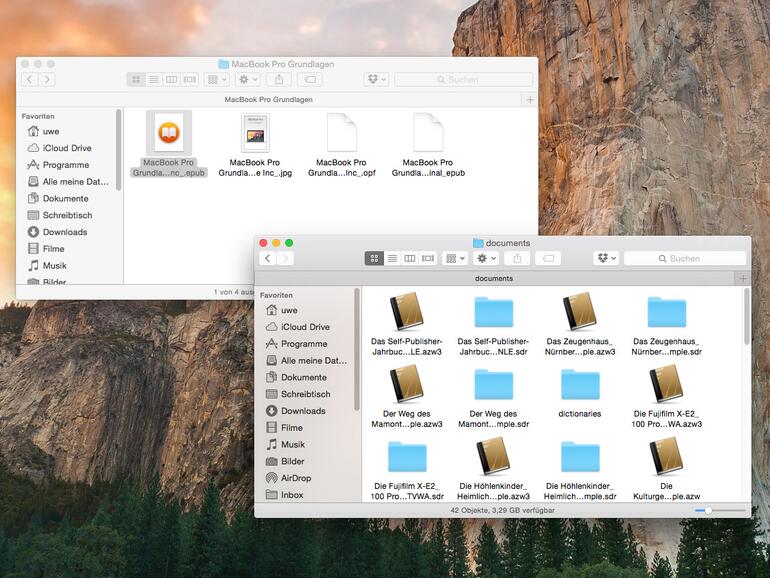
Task: Open the gear action menu in documents window
Action: [487, 258]
